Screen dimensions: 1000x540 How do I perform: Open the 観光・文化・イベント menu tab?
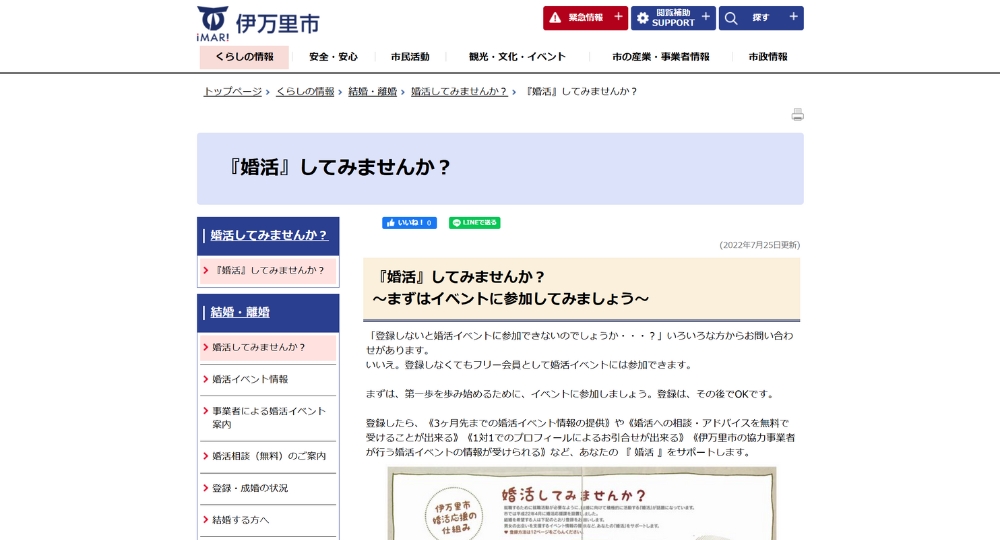(x=517, y=57)
